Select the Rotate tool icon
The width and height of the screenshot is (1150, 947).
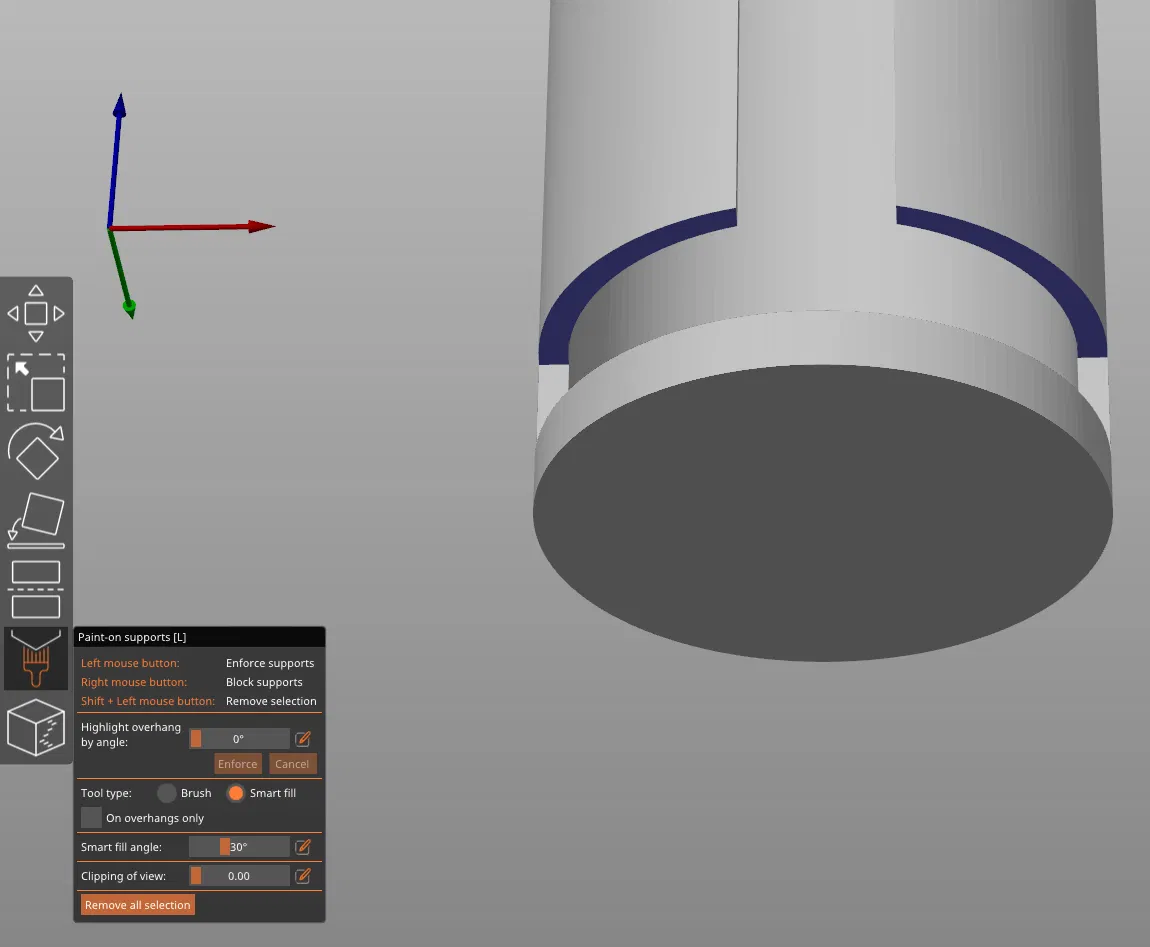pyautogui.click(x=36, y=451)
